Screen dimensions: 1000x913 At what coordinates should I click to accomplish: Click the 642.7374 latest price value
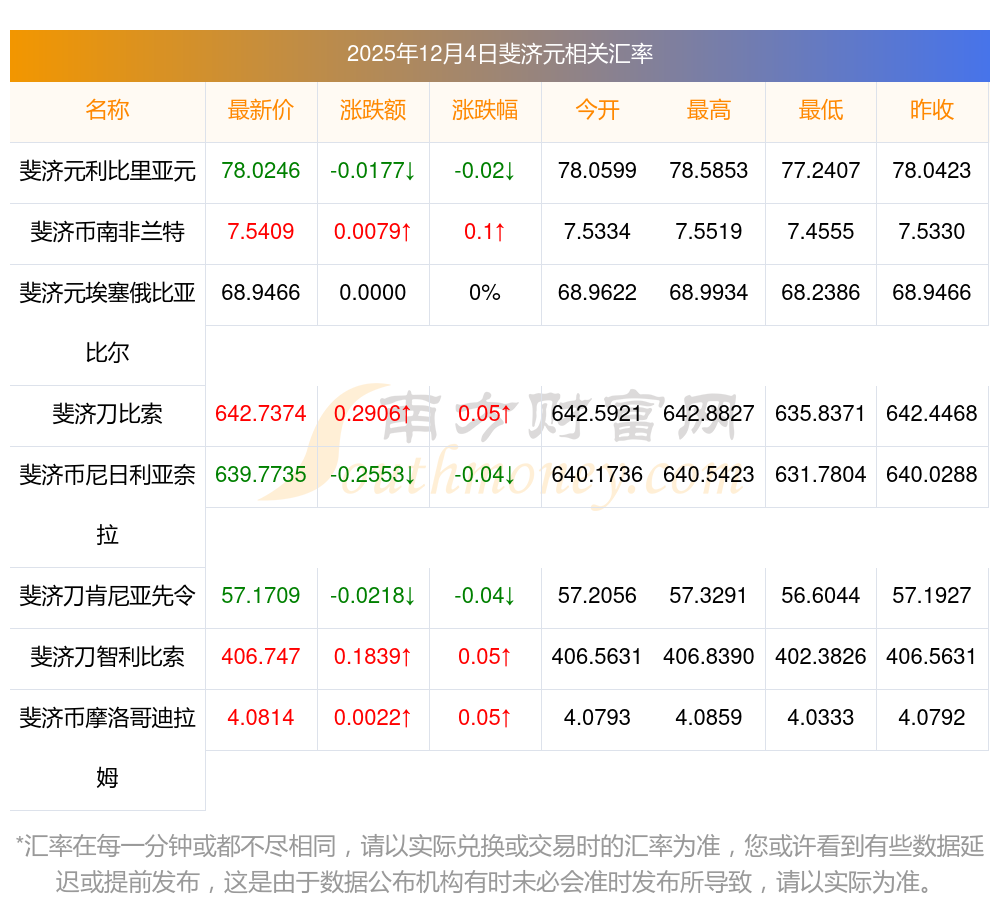tap(260, 414)
